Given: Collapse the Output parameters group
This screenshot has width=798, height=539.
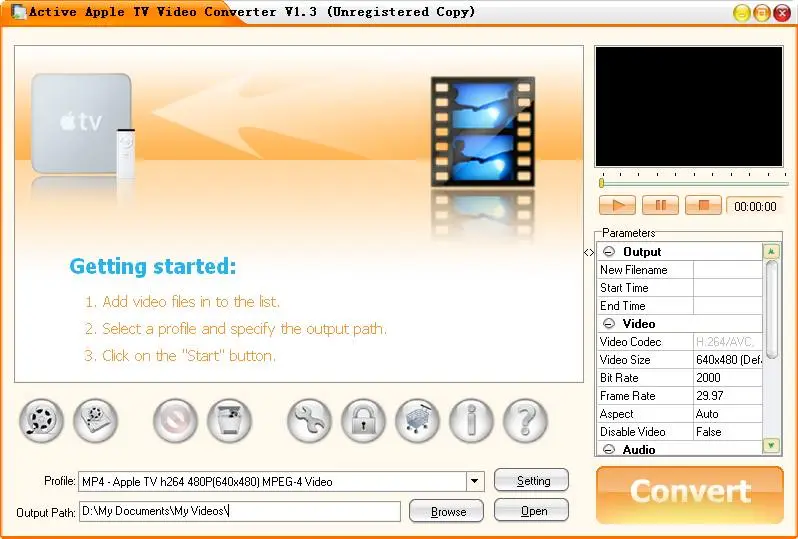Looking at the screenshot, I should [609, 252].
